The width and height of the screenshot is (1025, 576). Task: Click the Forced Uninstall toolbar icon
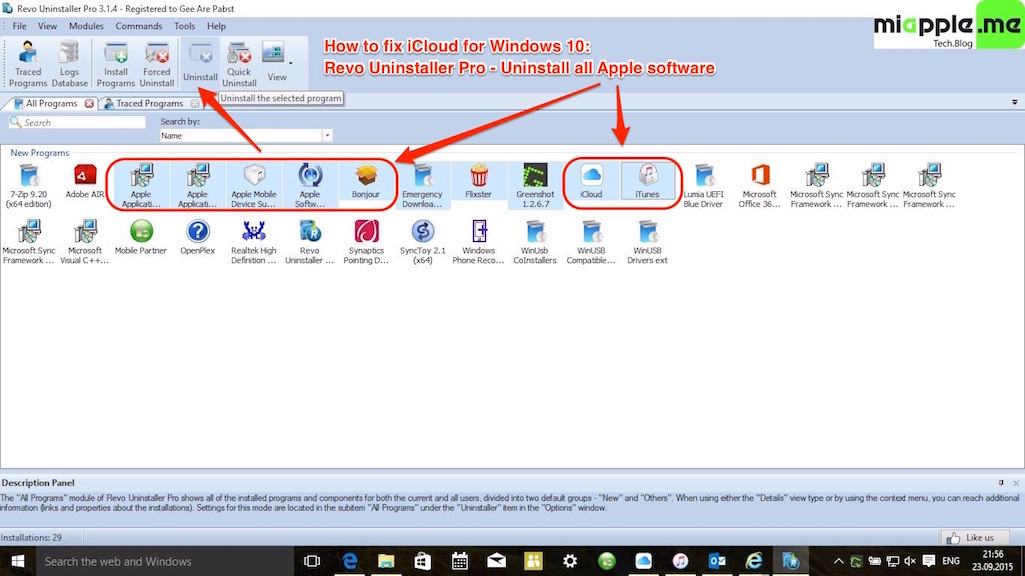point(157,63)
